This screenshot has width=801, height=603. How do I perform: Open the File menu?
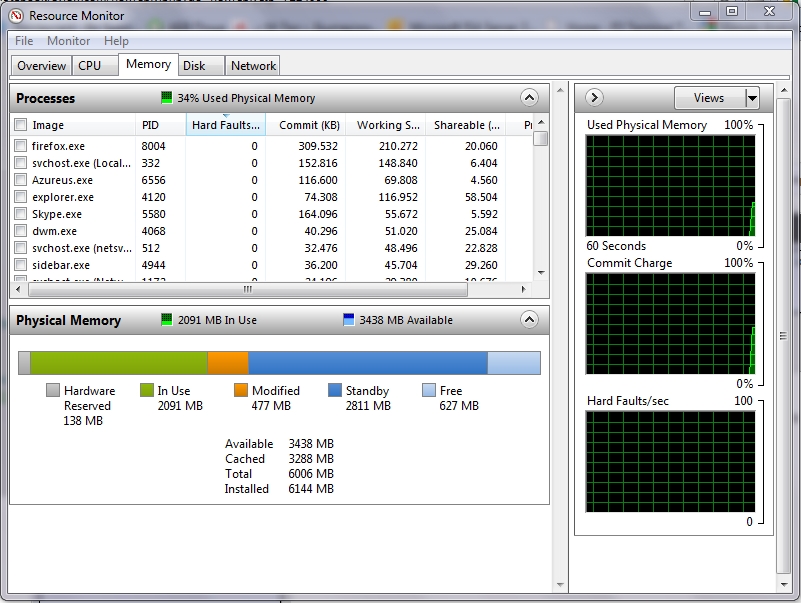click(24, 41)
